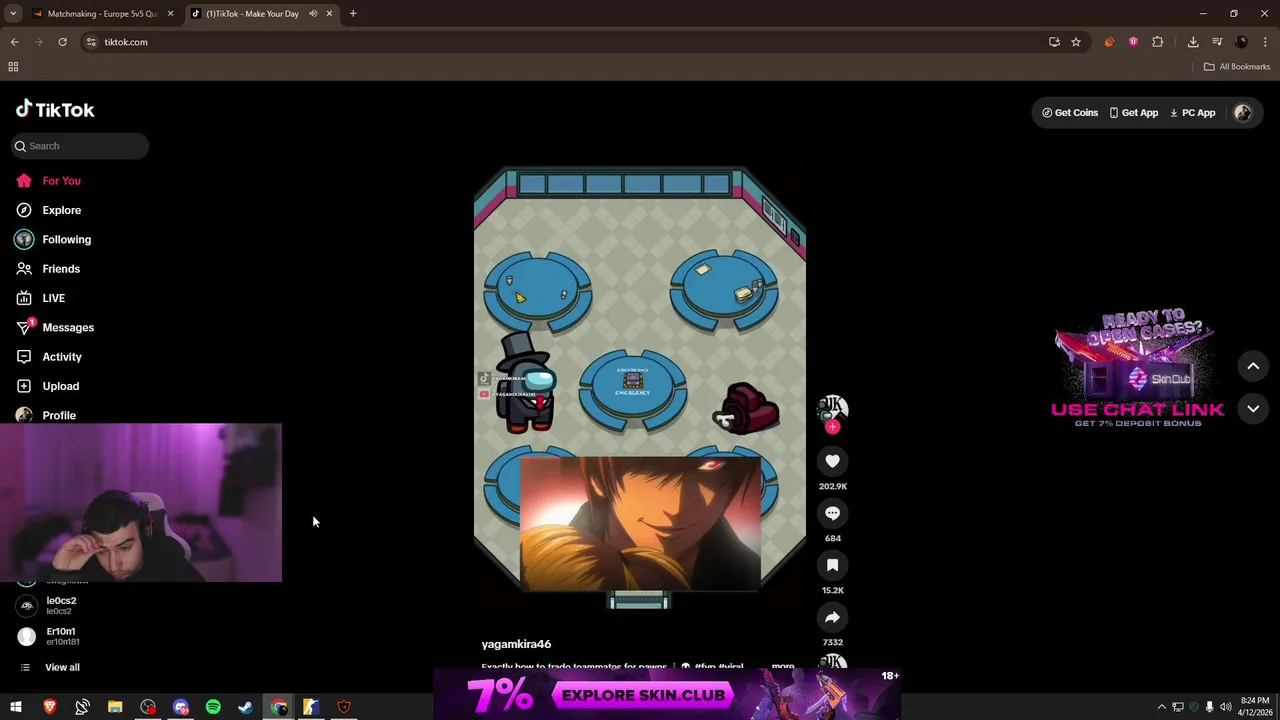This screenshot has height=720, width=1280.
Task: Open the browser downloads
Action: click(x=1193, y=42)
